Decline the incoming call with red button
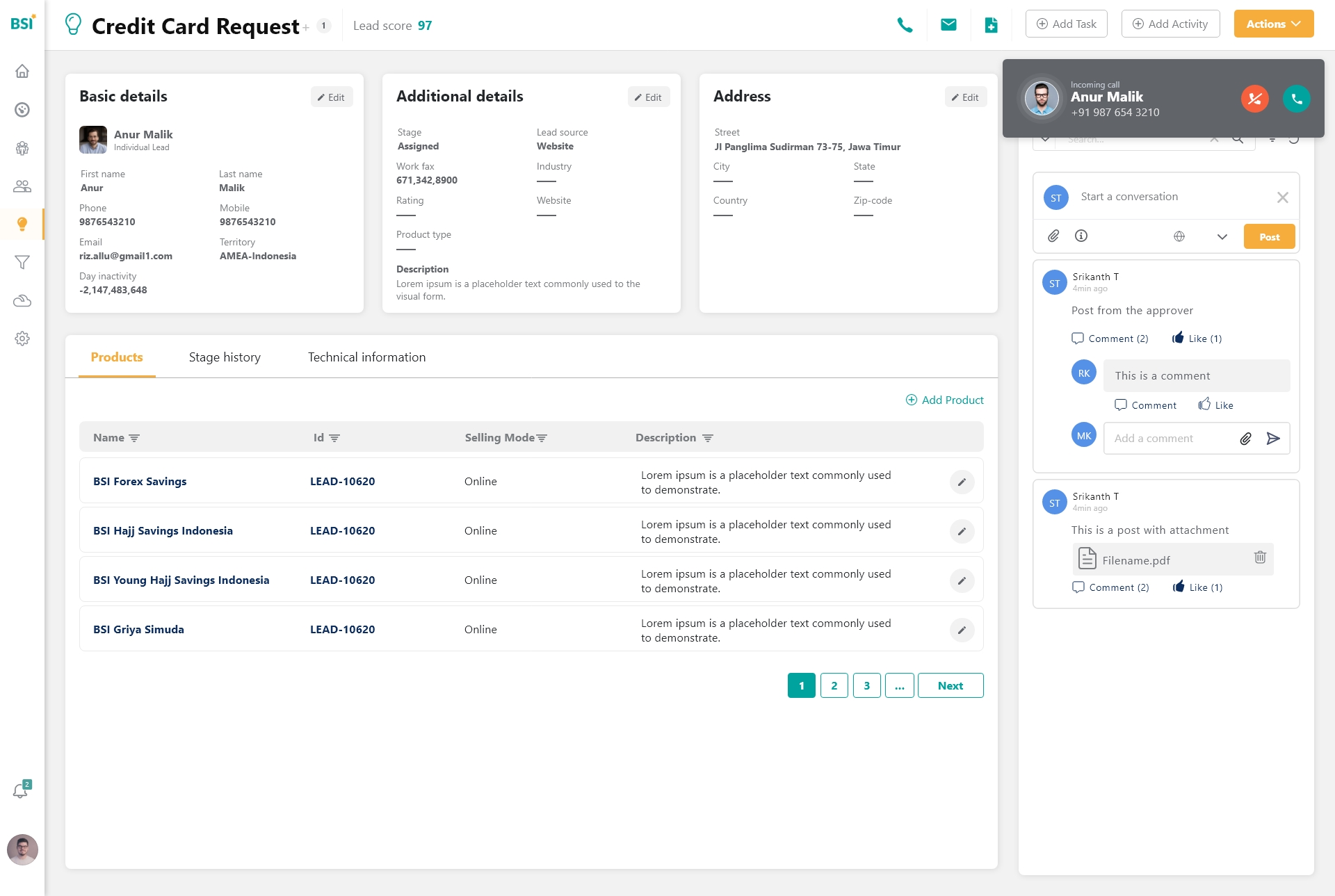1335x896 pixels. click(1255, 99)
